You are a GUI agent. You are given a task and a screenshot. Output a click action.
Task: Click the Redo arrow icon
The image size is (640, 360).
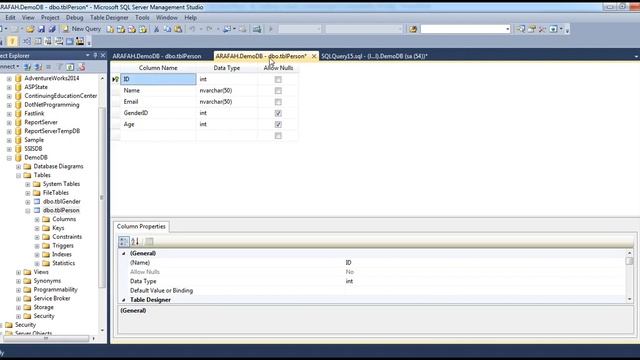click(x=209, y=29)
